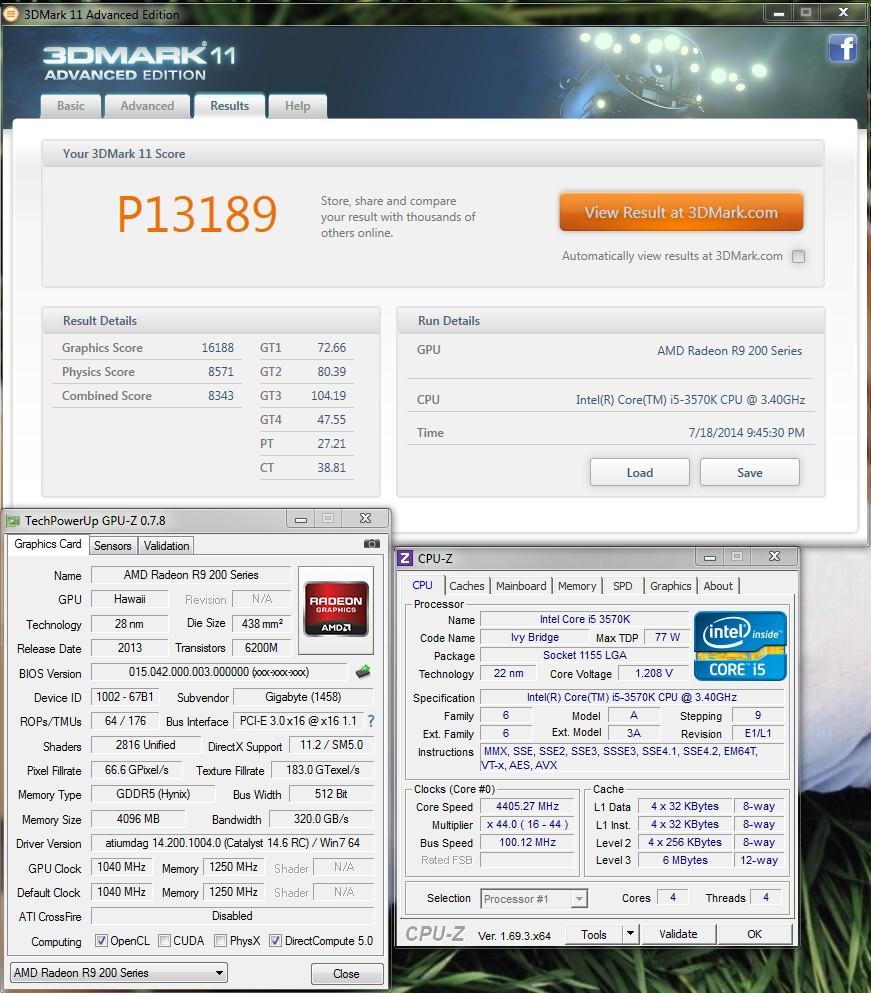The image size is (871, 993).
Task: Click the Load button in Run Details
Action: (x=640, y=472)
